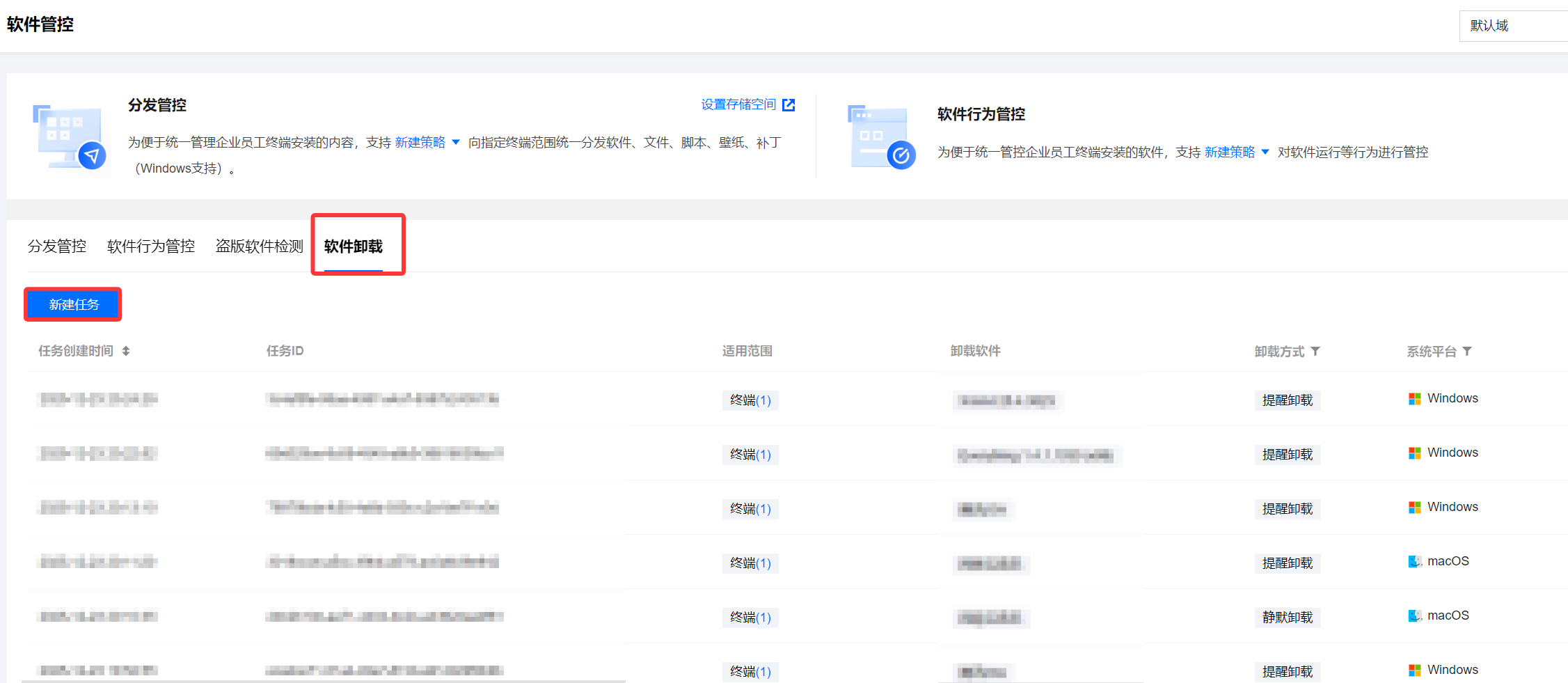
Task: Open the 系统平台 column filter icon
Action: tap(1467, 352)
